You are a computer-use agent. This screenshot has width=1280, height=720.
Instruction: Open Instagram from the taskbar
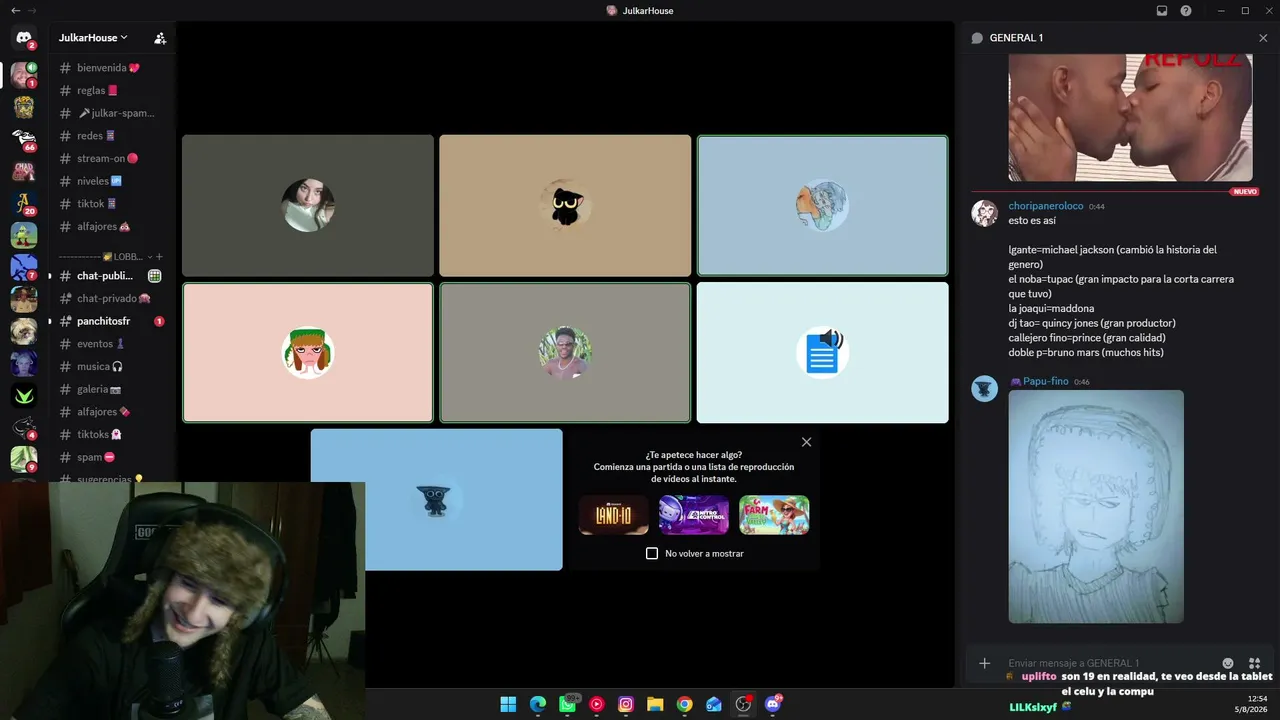click(626, 704)
